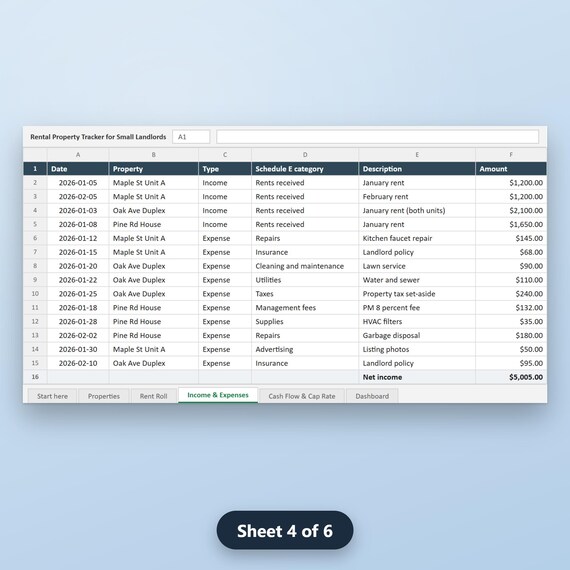Select the Property tax set-aside cell

pos(417,294)
